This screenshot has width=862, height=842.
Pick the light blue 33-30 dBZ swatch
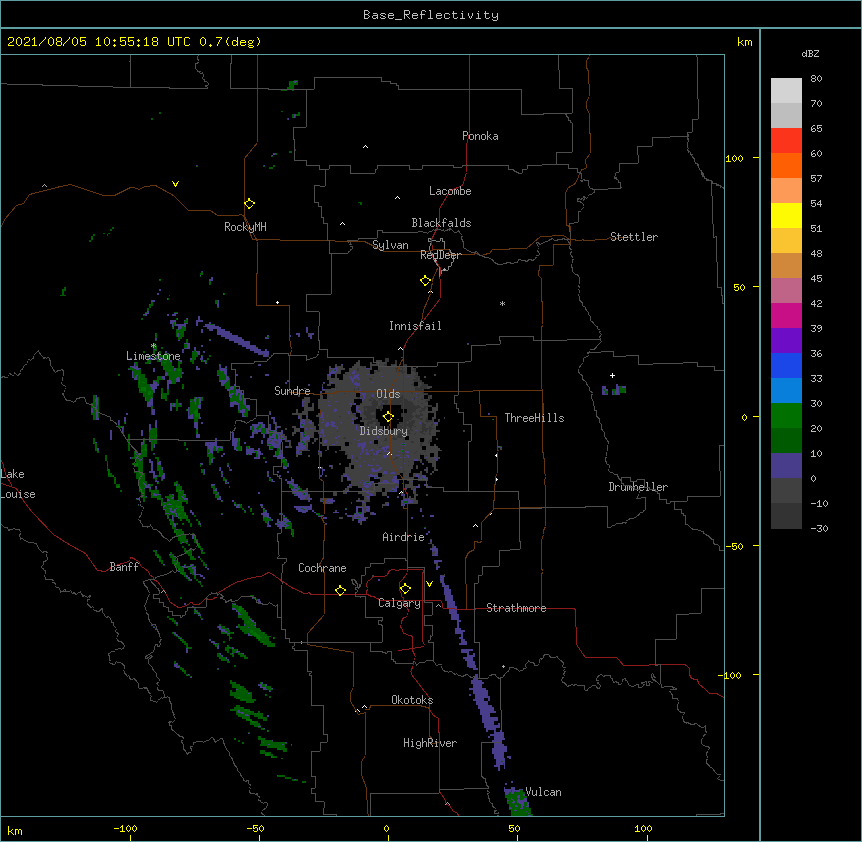pyautogui.click(x=786, y=390)
